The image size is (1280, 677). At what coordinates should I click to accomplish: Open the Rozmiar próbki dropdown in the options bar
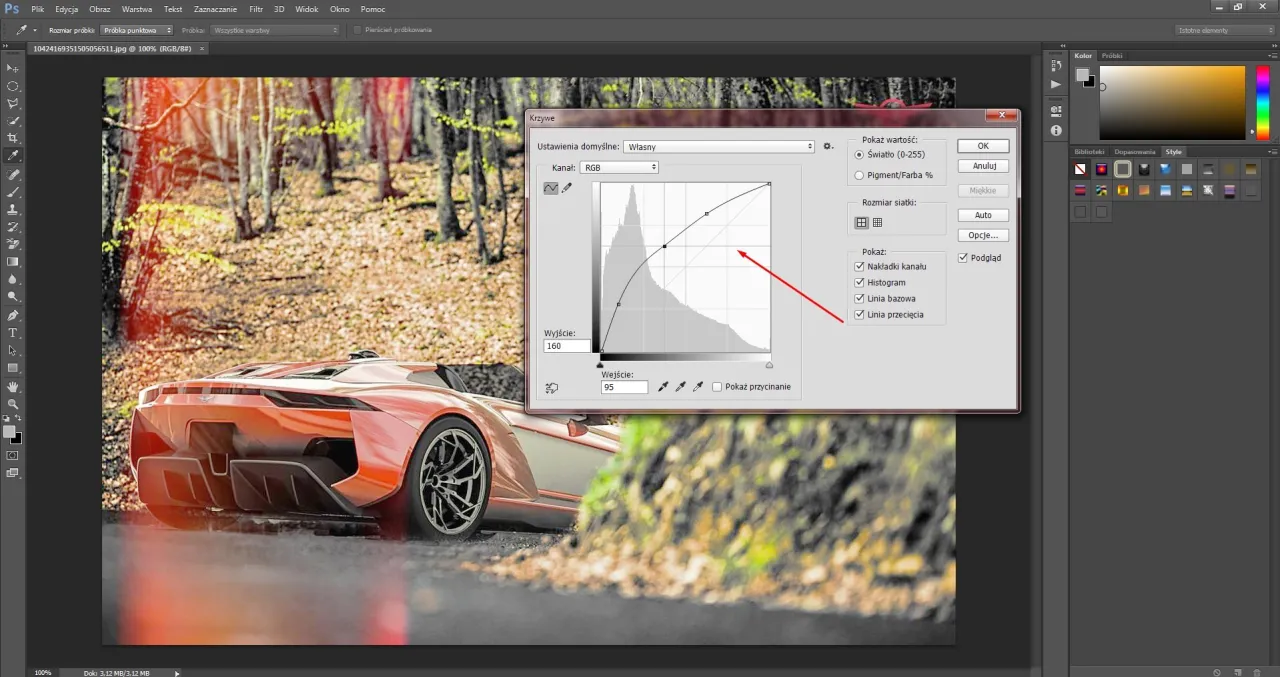pyautogui.click(x=137, y=29)
